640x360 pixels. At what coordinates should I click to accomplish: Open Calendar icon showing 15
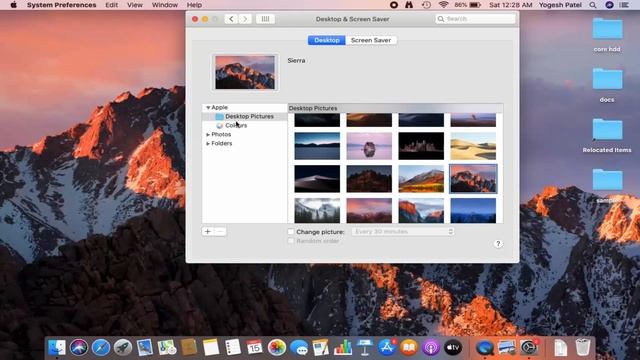[x=255, y=347]
